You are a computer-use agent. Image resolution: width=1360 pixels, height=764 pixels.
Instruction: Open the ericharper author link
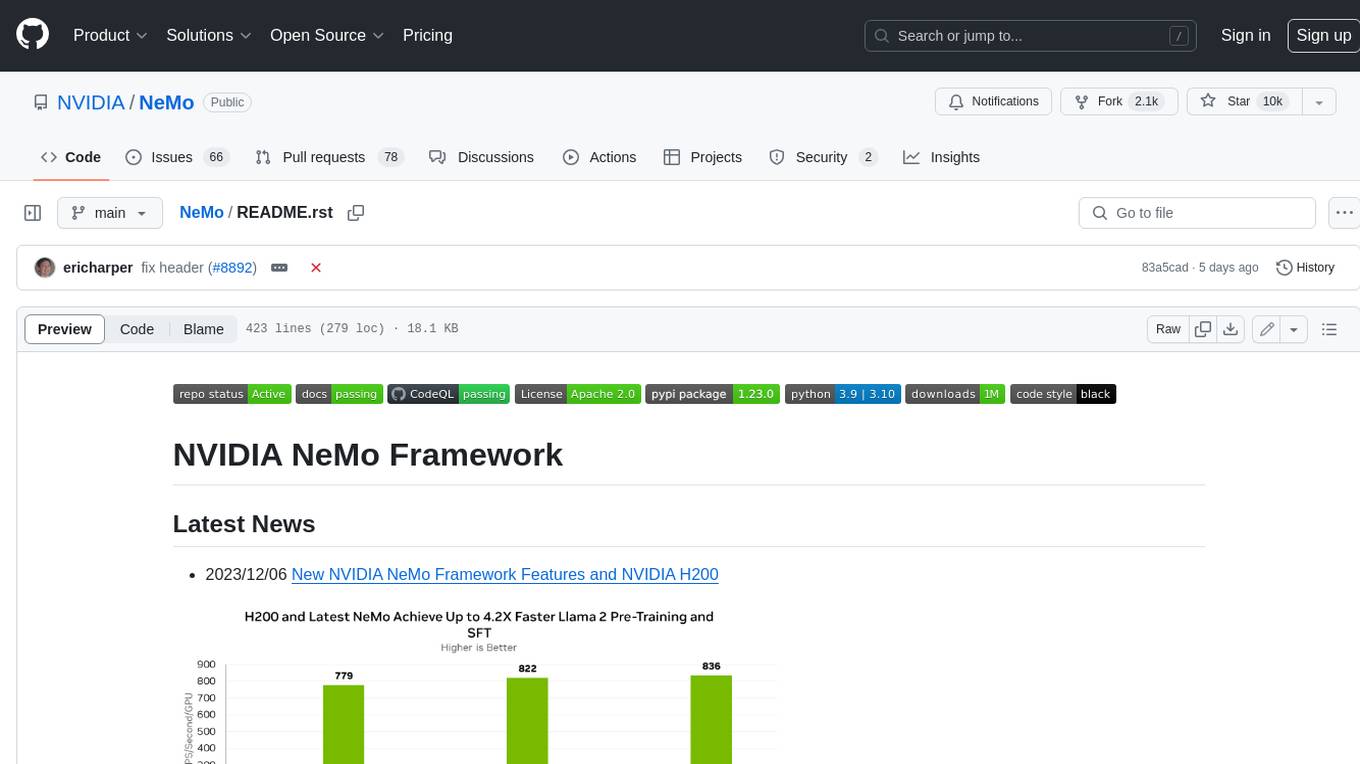coord(98,268)
